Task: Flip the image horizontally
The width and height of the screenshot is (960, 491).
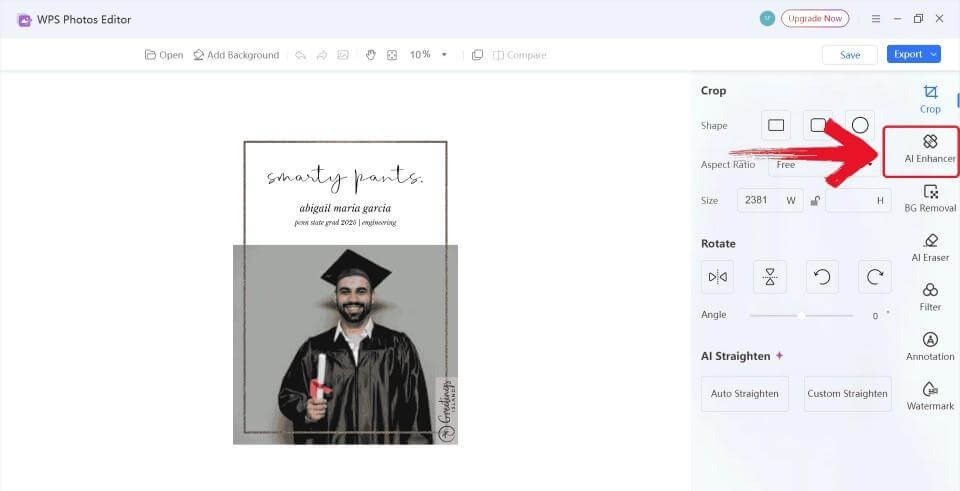Action: click(x=717, y=277)
